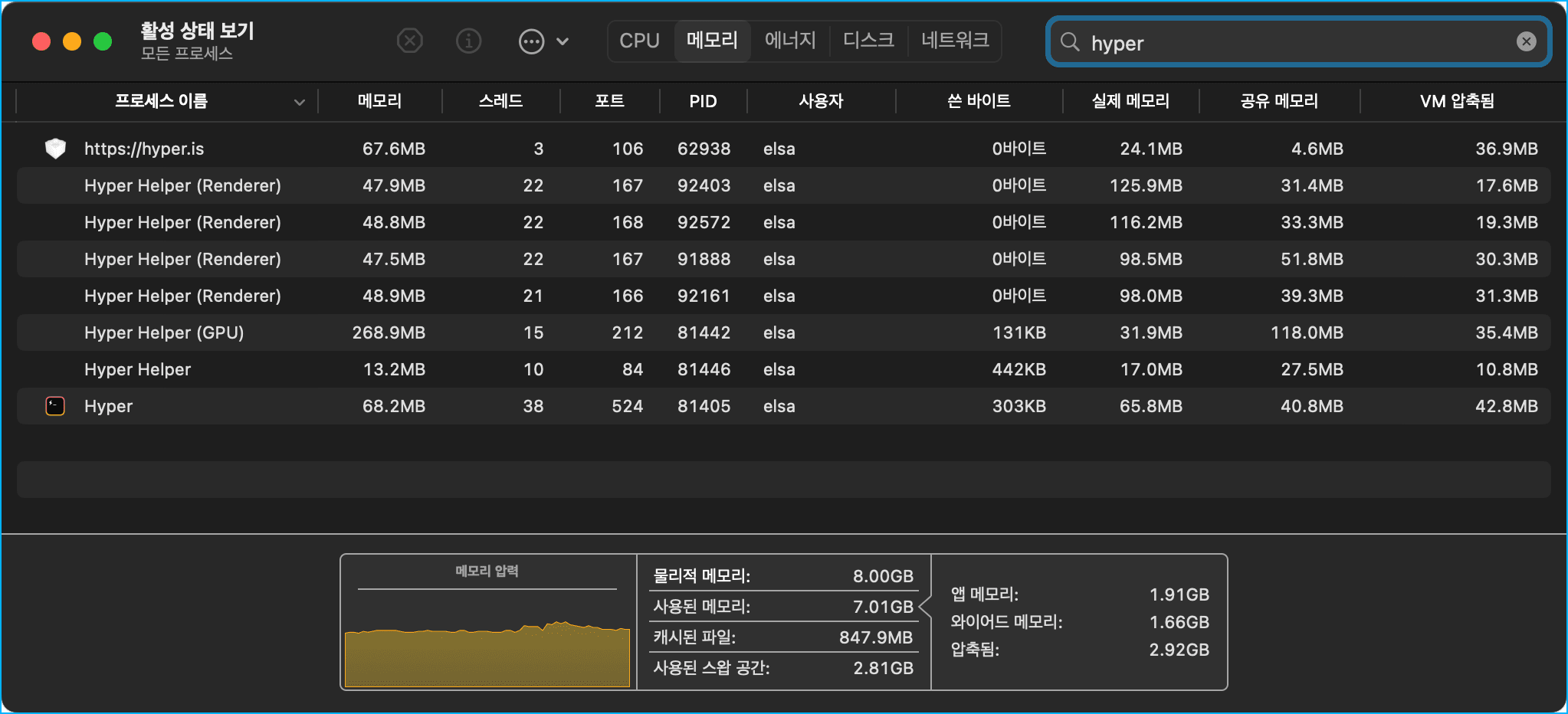Open the 디스크 tab
1568x714 pixels.
[868, 41]
